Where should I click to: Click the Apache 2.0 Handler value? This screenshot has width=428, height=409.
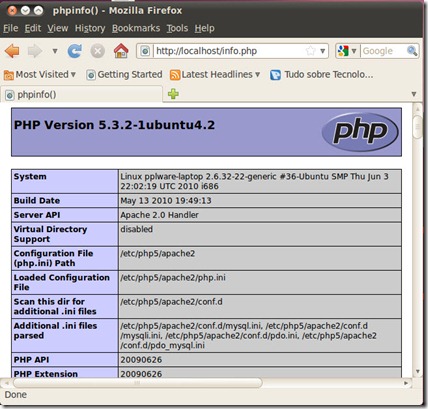(159, 215)
